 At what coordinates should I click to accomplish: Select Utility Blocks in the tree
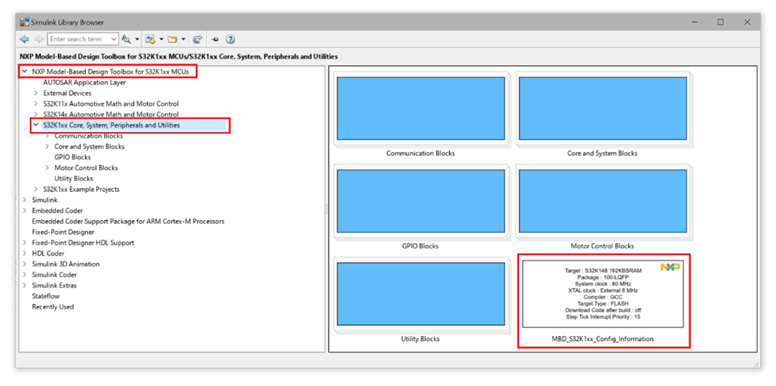pos(74,178)
